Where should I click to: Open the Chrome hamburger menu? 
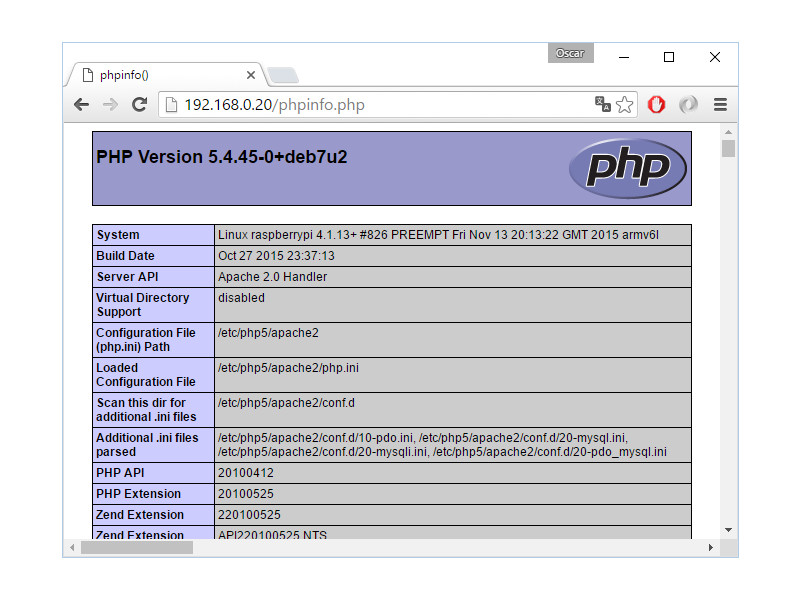point(720,105)
